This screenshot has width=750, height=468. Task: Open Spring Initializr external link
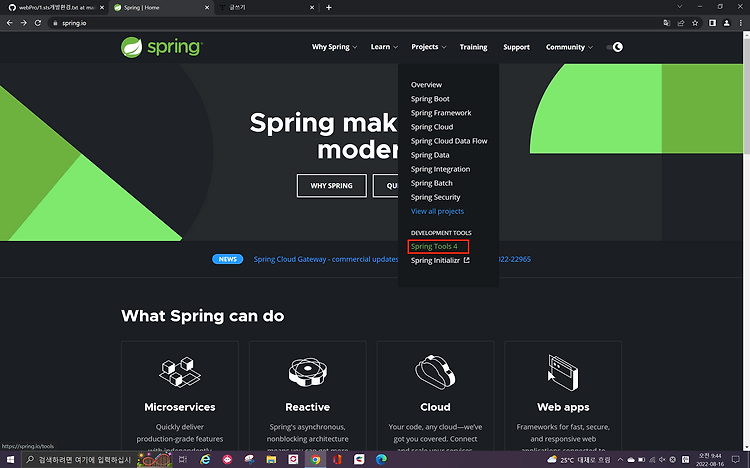click(x=440, y=260)
